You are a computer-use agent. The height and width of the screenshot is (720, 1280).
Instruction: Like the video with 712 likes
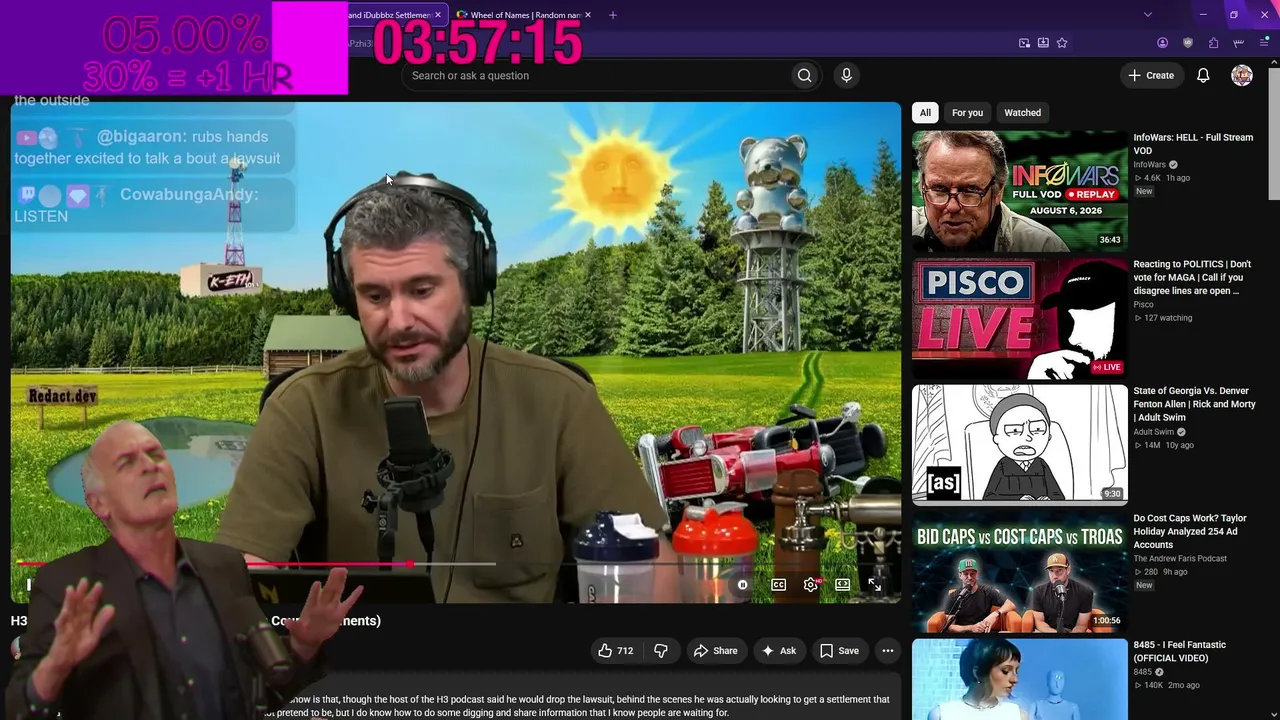(x=616, y=650)
